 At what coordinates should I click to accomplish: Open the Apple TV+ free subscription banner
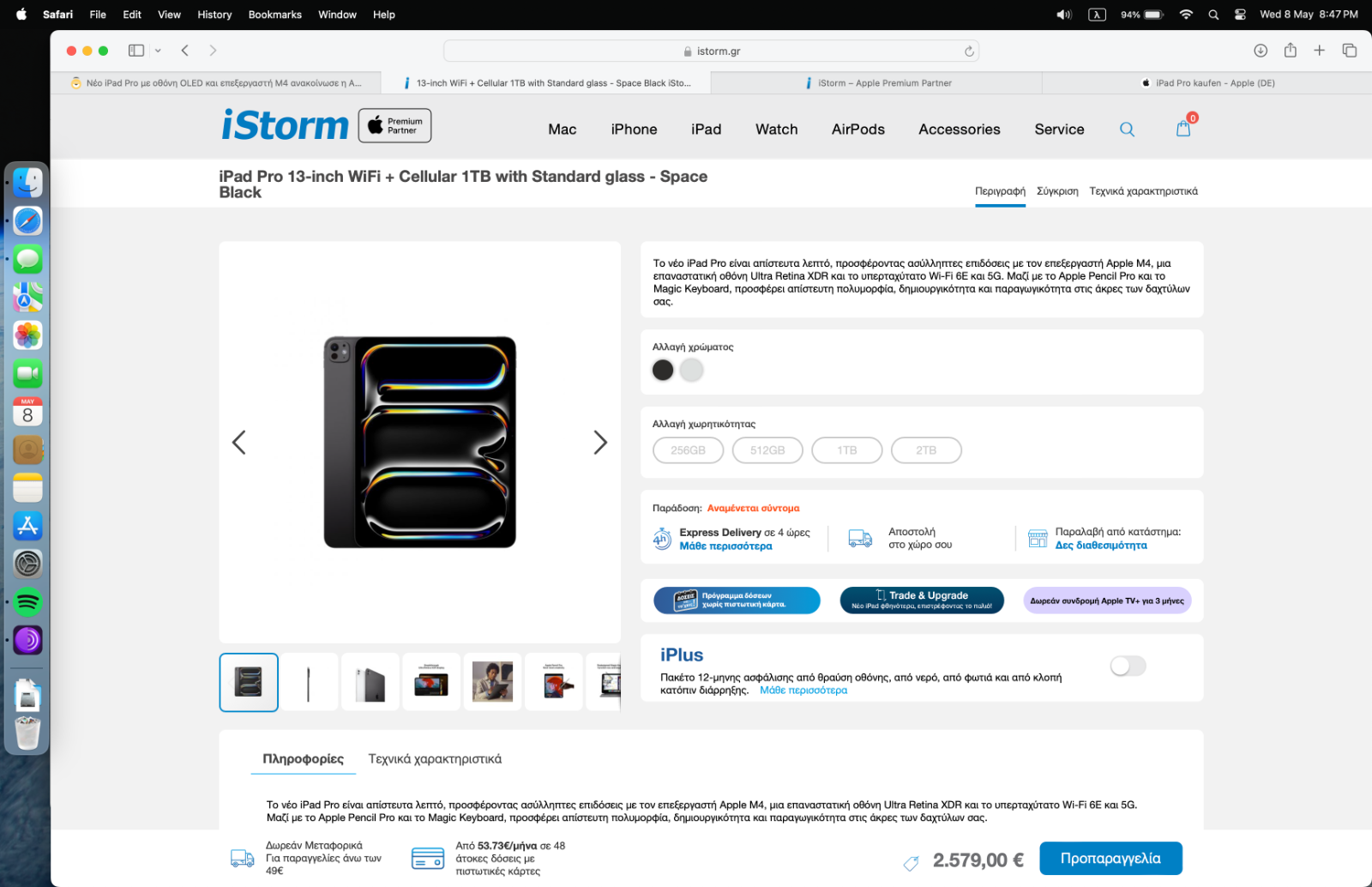1107,600
